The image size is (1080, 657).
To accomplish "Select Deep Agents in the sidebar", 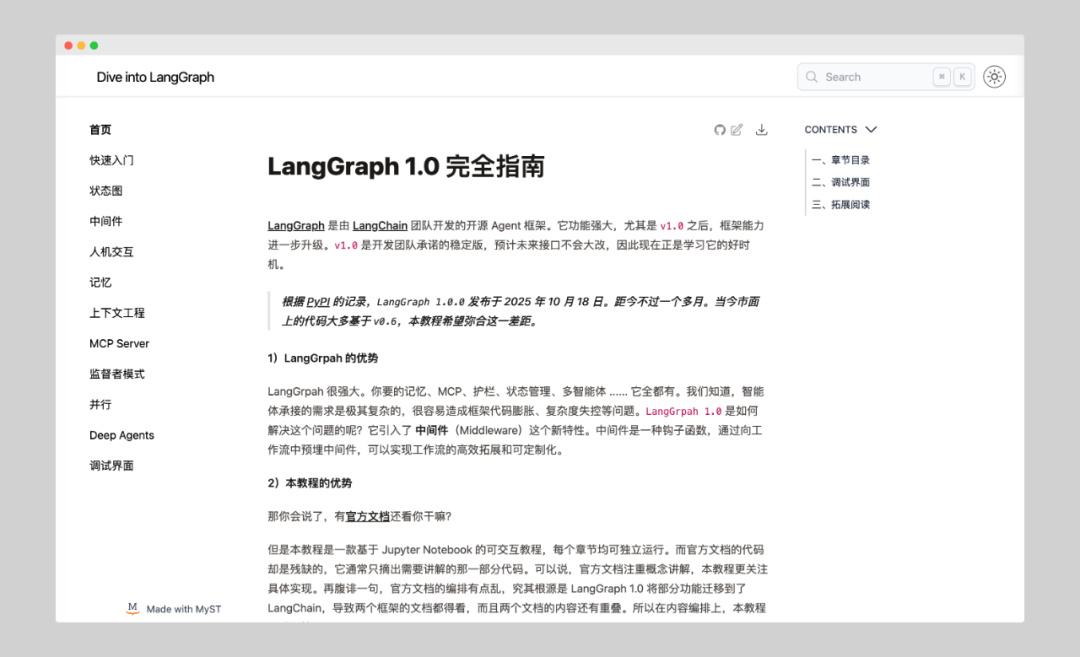I will [x=121, y=435].
